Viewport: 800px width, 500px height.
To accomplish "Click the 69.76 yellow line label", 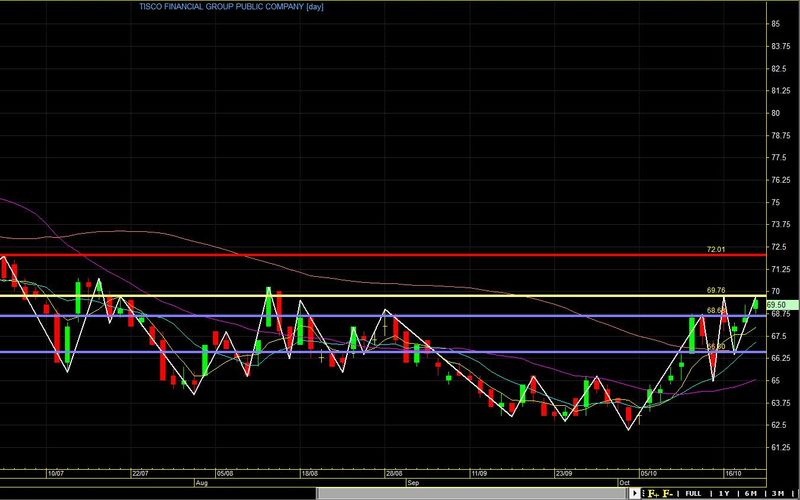I will [x=716, y=290].
